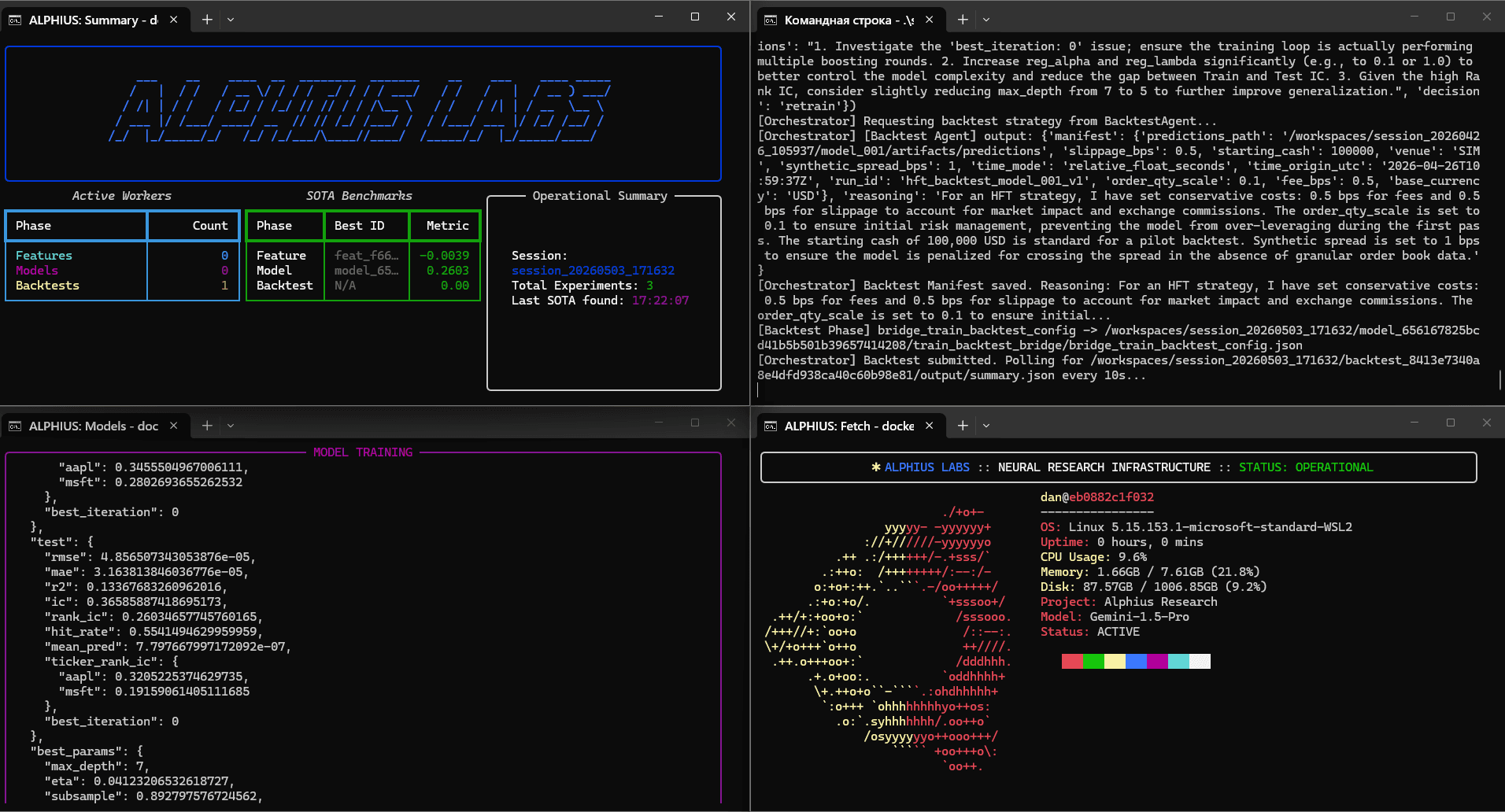Click terminal icon on Командная строка tab

pyautogui.click(x=771, y=20)
